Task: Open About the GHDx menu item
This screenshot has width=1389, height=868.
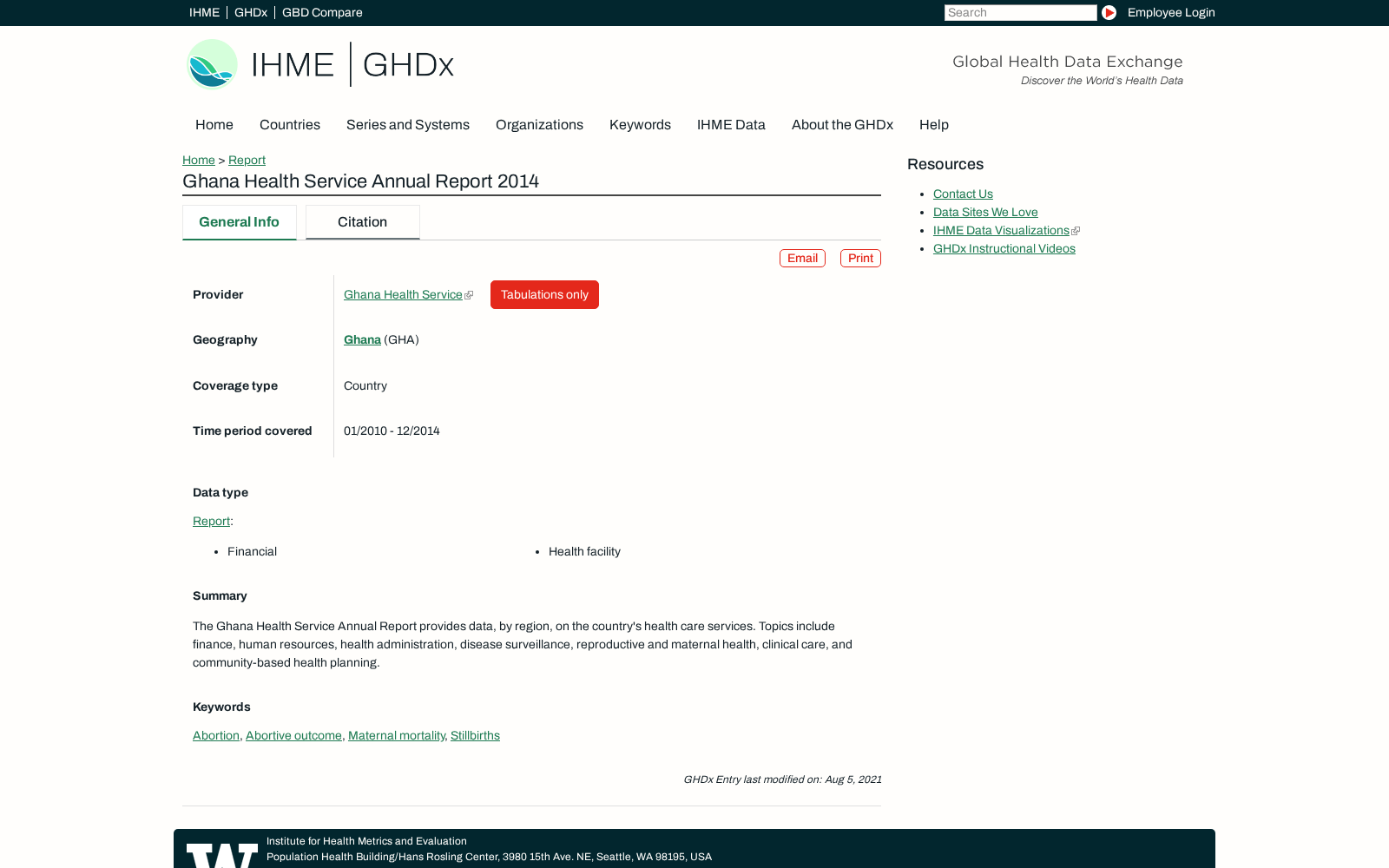Action: tap(842, 125)
